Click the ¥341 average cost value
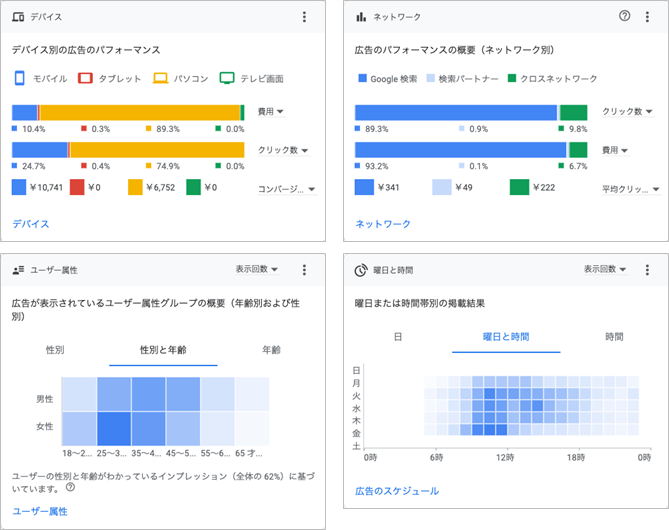 389,187
